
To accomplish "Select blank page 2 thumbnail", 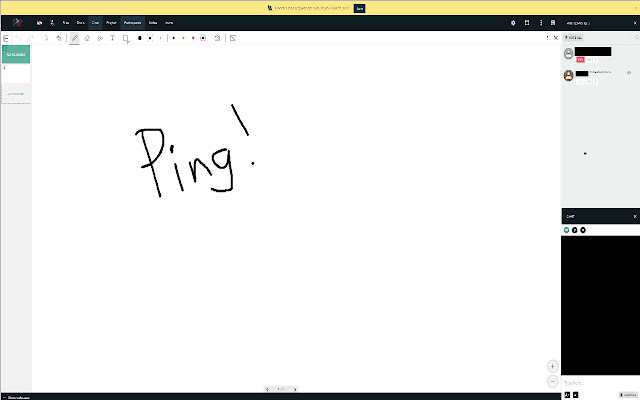I will [16, 74].
